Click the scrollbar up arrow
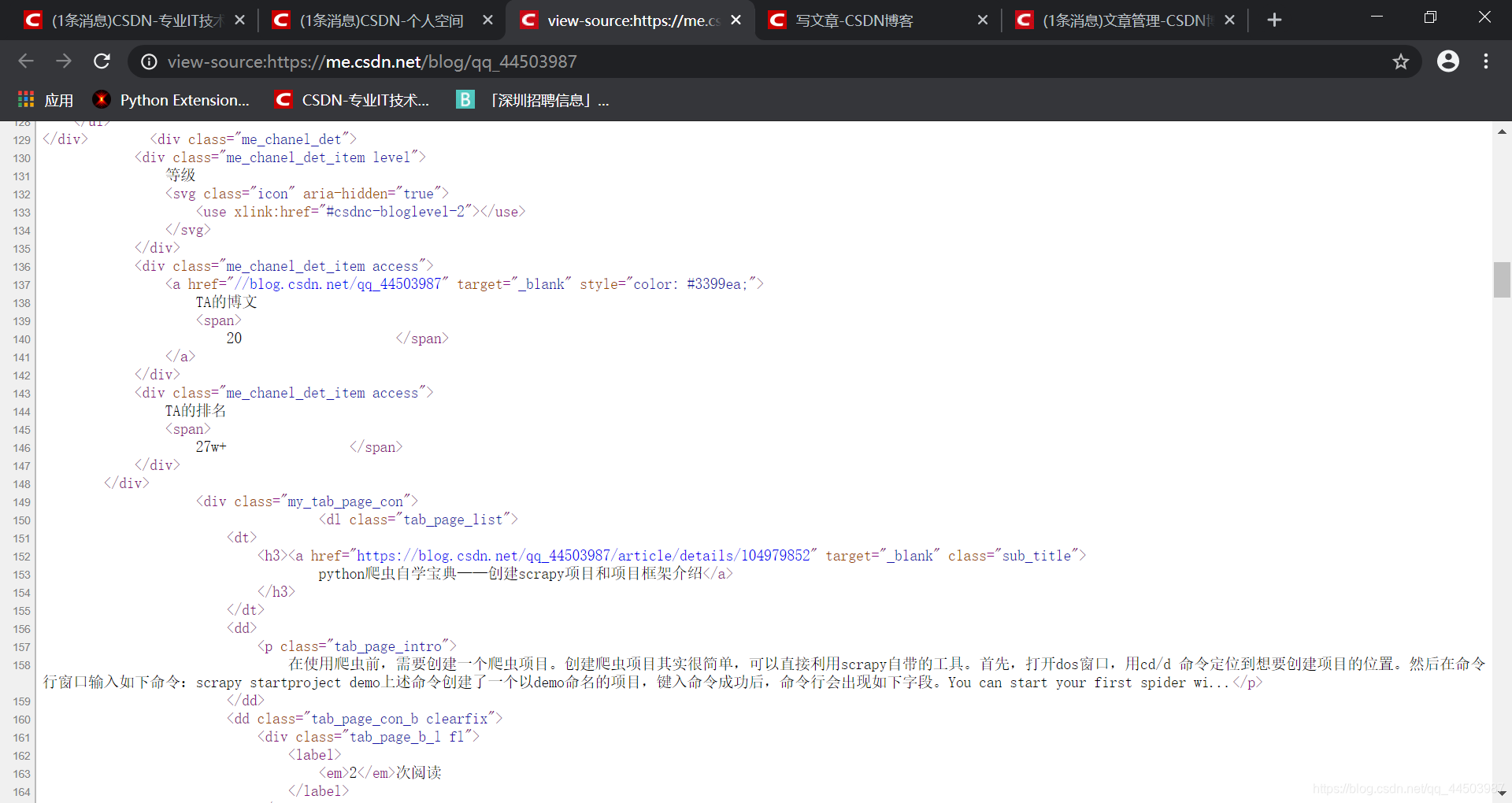This screenshot has height=803, width=1512. [x=1502, y=131]
